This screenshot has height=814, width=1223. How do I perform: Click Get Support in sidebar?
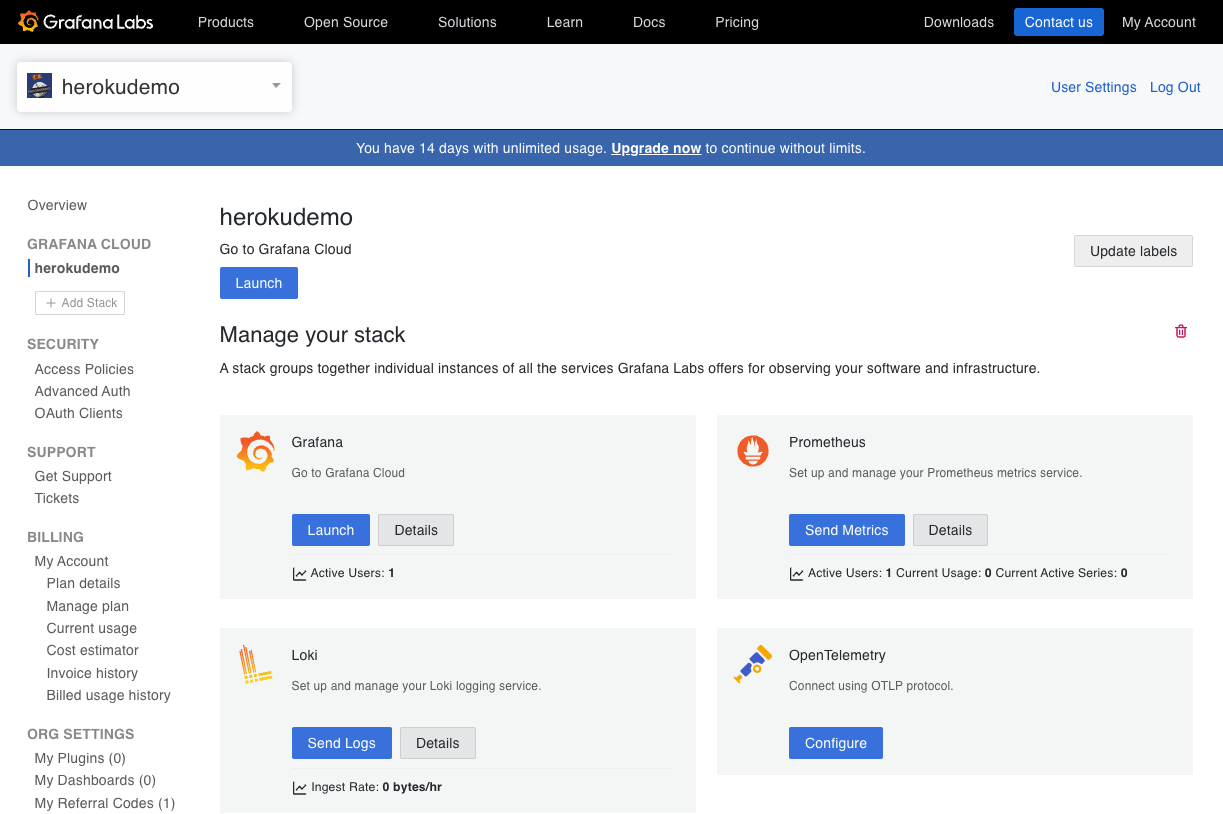pos(73,476)
